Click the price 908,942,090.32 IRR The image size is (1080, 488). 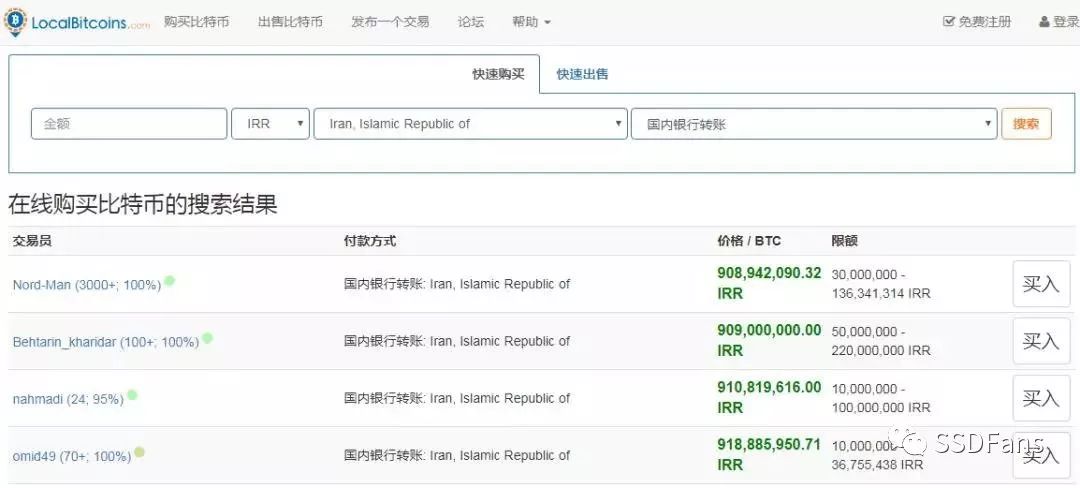pyautogui.click(x=769, y=283)
